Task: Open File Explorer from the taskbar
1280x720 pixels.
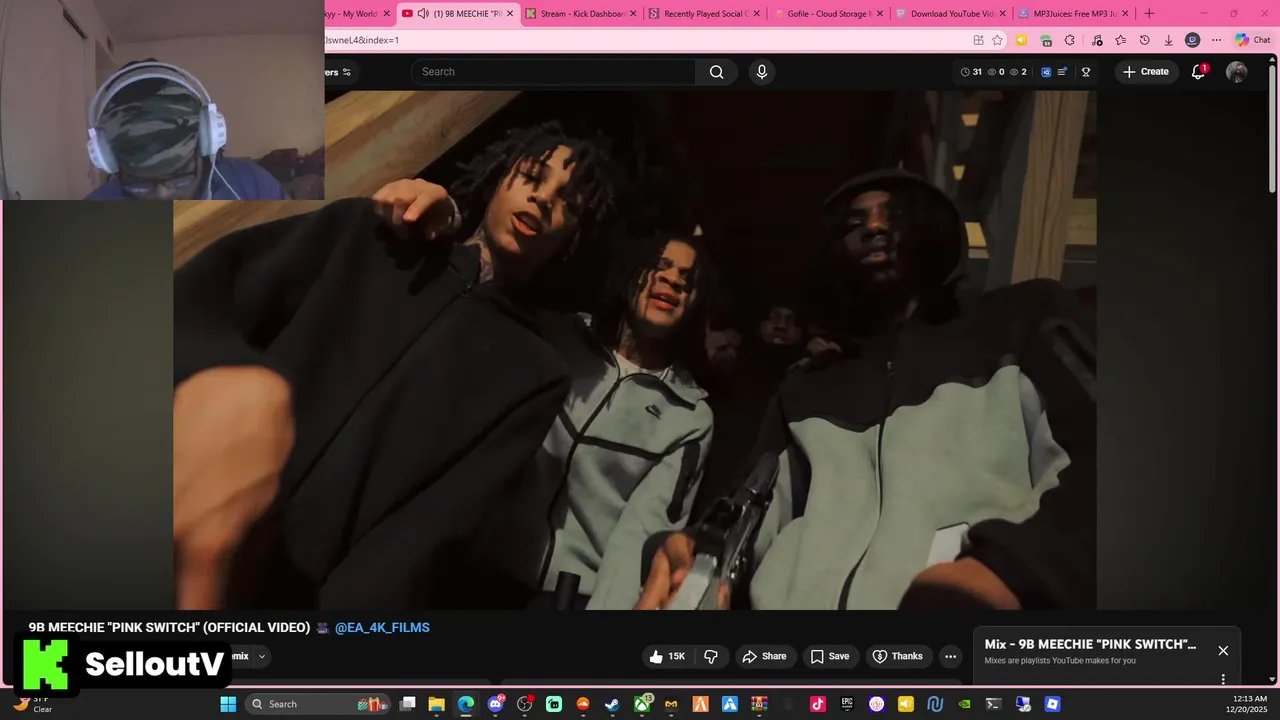Action: 436,704
